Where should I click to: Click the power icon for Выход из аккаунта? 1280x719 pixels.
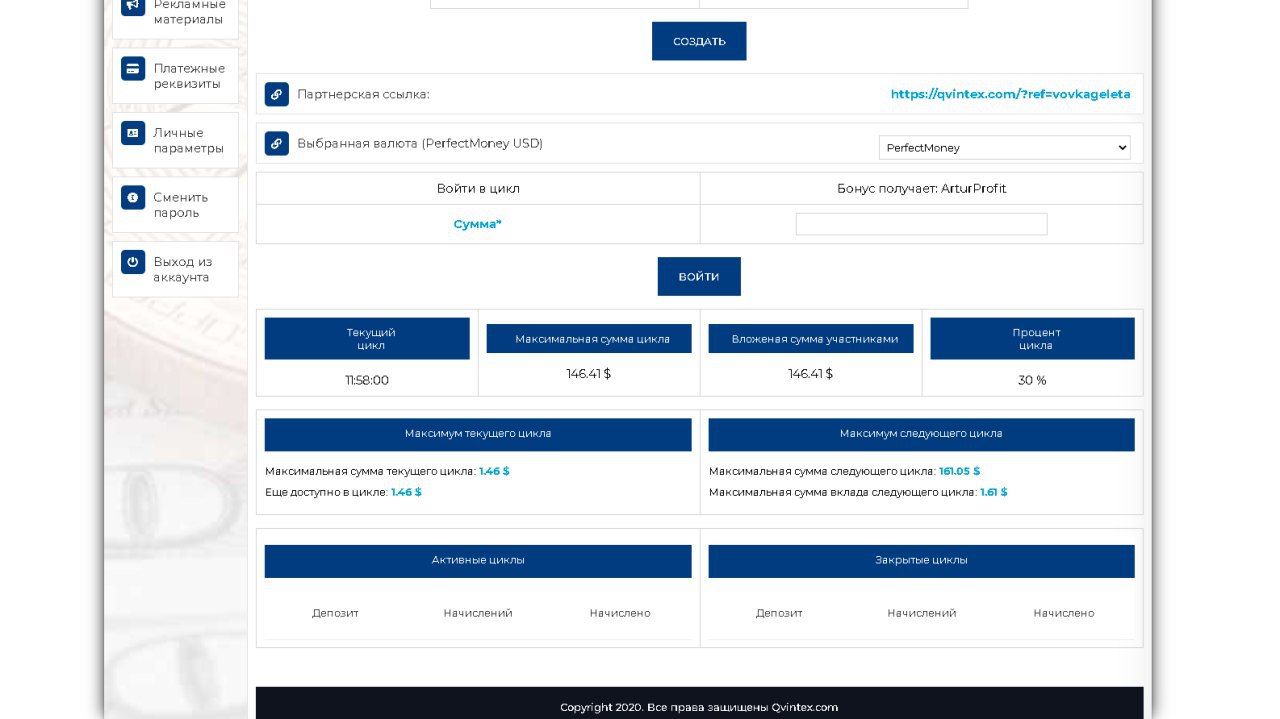click(x=133, y=261)
